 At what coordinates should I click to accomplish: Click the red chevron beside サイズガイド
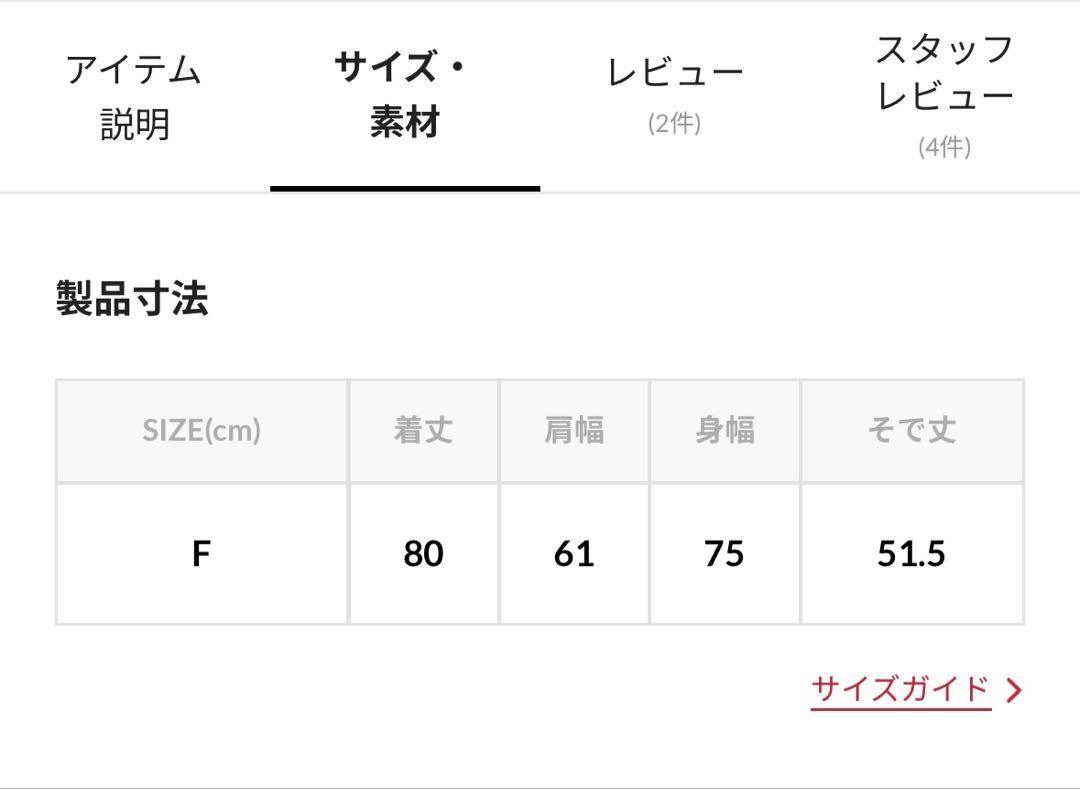tap(1014, 690)
